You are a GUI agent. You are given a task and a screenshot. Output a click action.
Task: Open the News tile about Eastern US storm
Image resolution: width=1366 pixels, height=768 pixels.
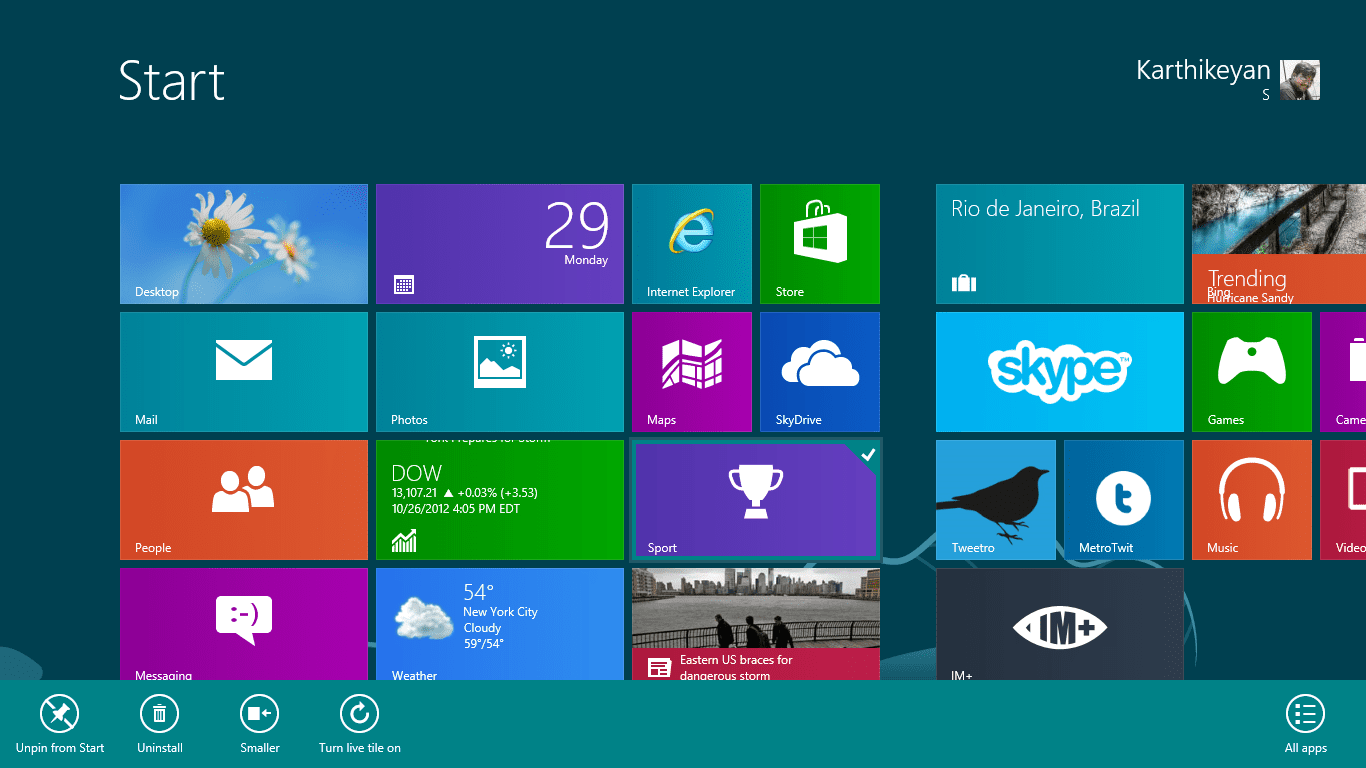756,624
